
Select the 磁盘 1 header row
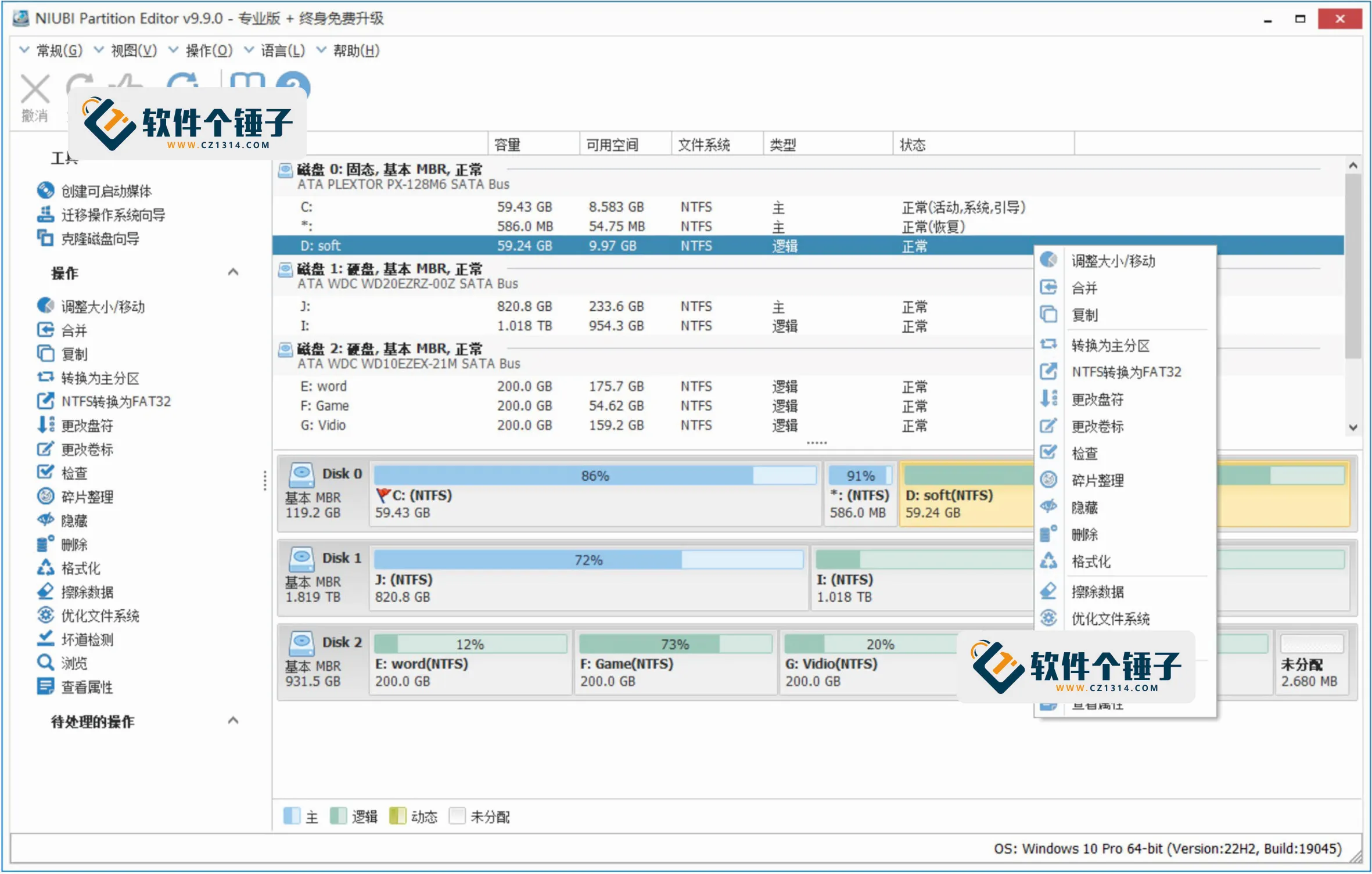click(652, 276)
